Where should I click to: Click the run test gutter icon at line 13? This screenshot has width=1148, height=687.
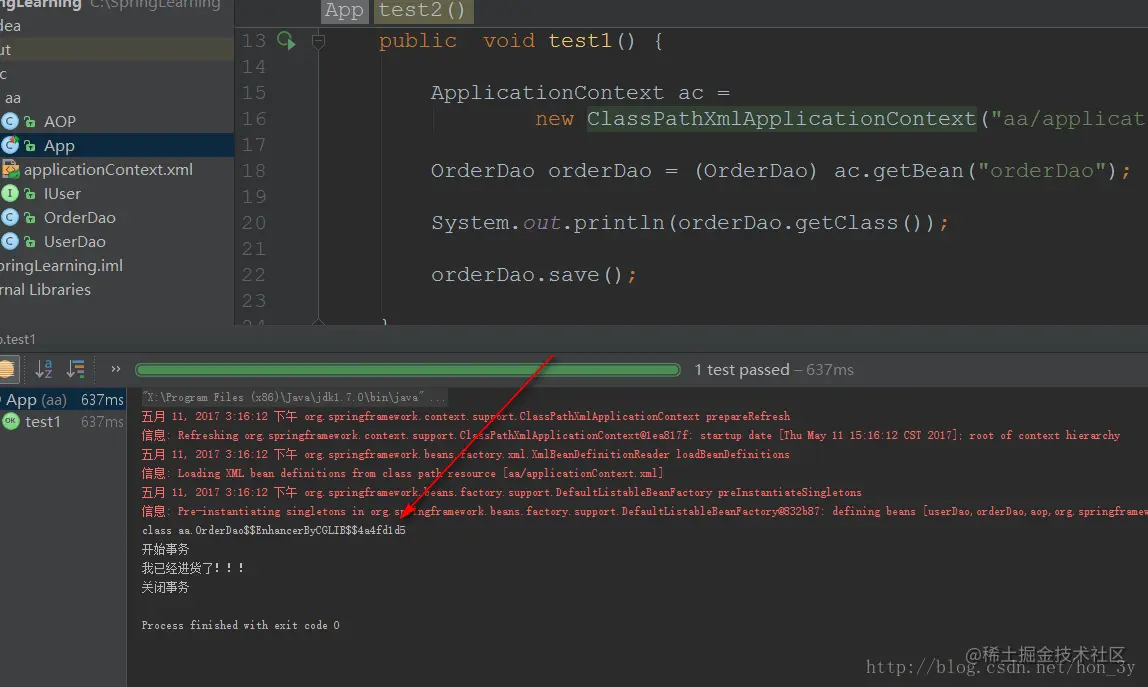(x=286, y=41)
